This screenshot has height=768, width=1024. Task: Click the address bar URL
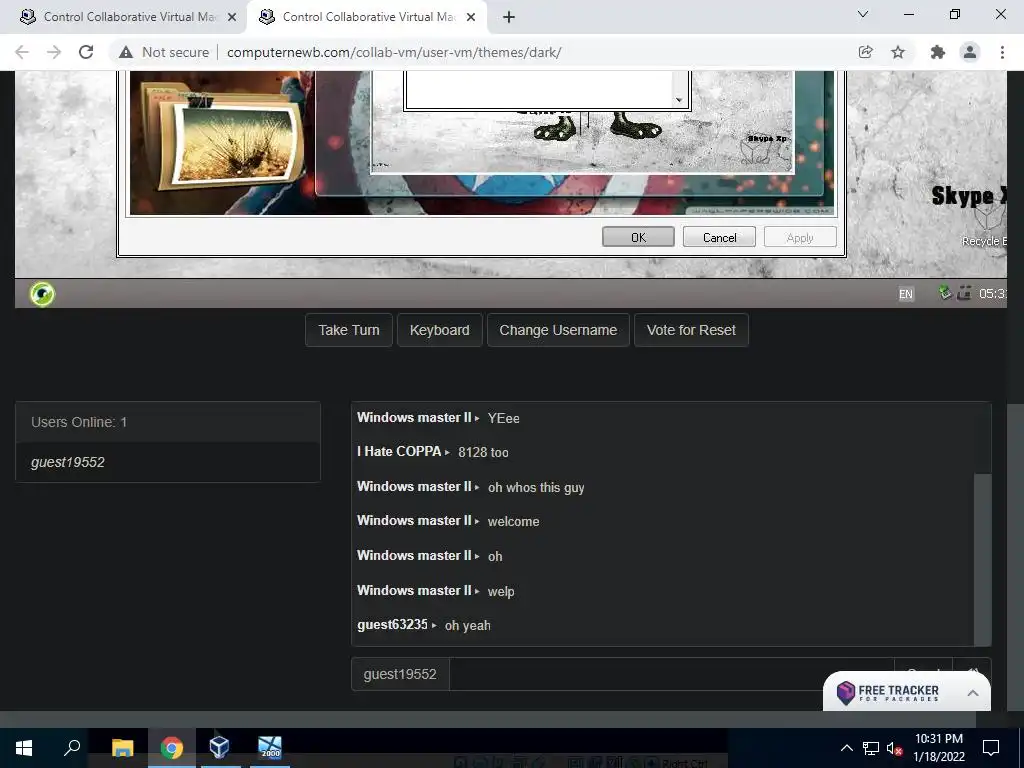(x=394, y=52)
